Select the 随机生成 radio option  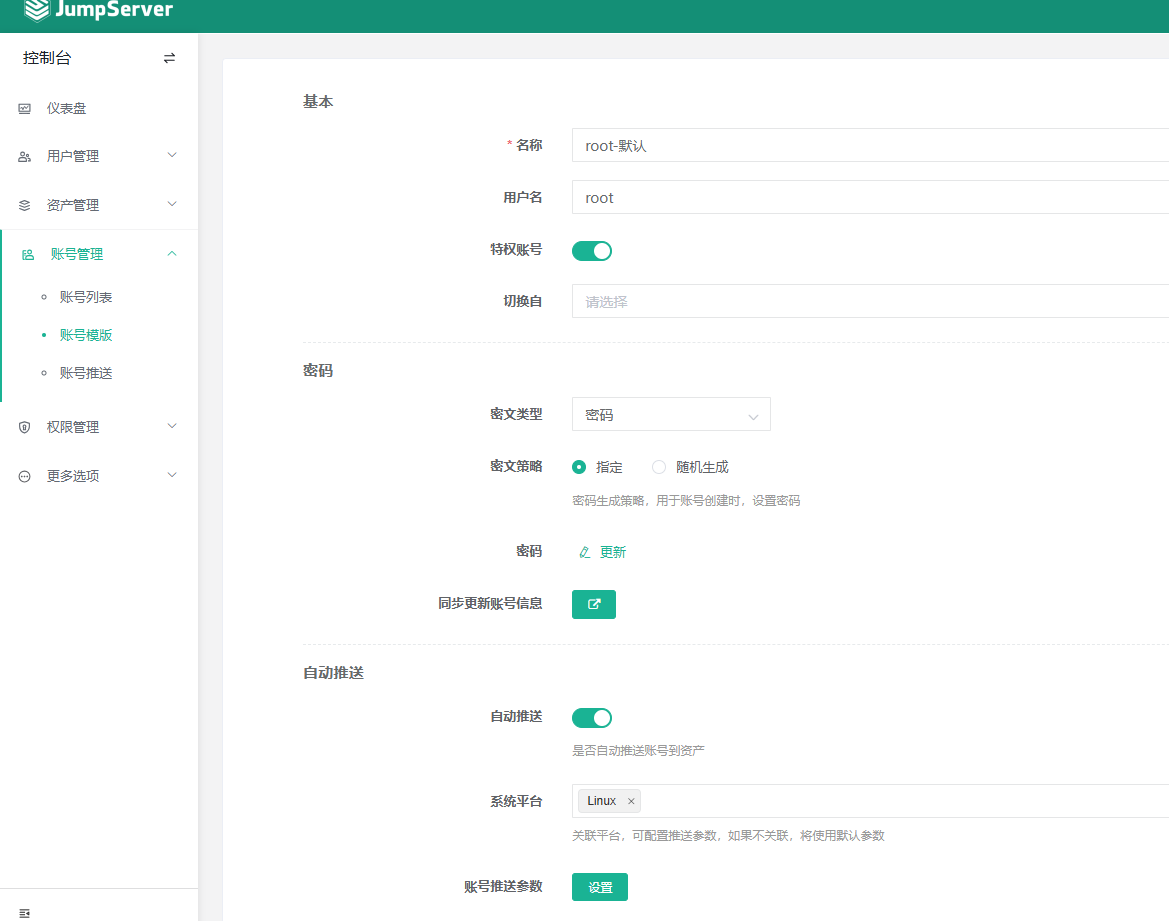[x=659, y=468]
